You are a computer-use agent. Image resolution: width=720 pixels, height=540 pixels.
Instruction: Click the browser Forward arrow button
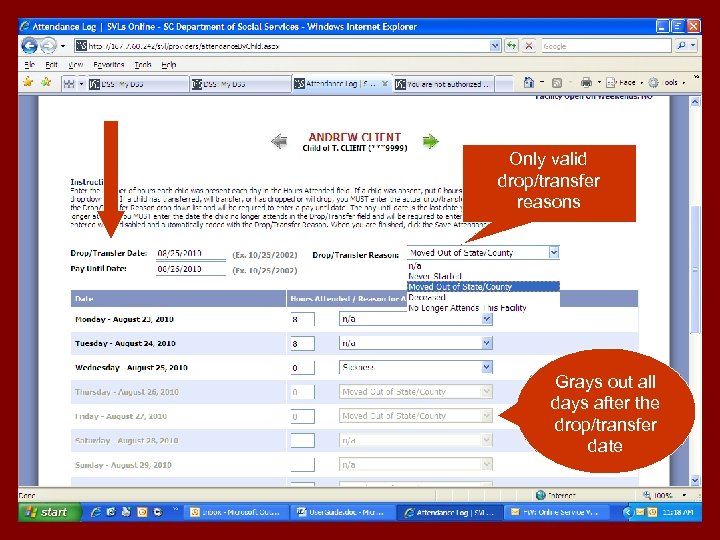tap(48, 45)
